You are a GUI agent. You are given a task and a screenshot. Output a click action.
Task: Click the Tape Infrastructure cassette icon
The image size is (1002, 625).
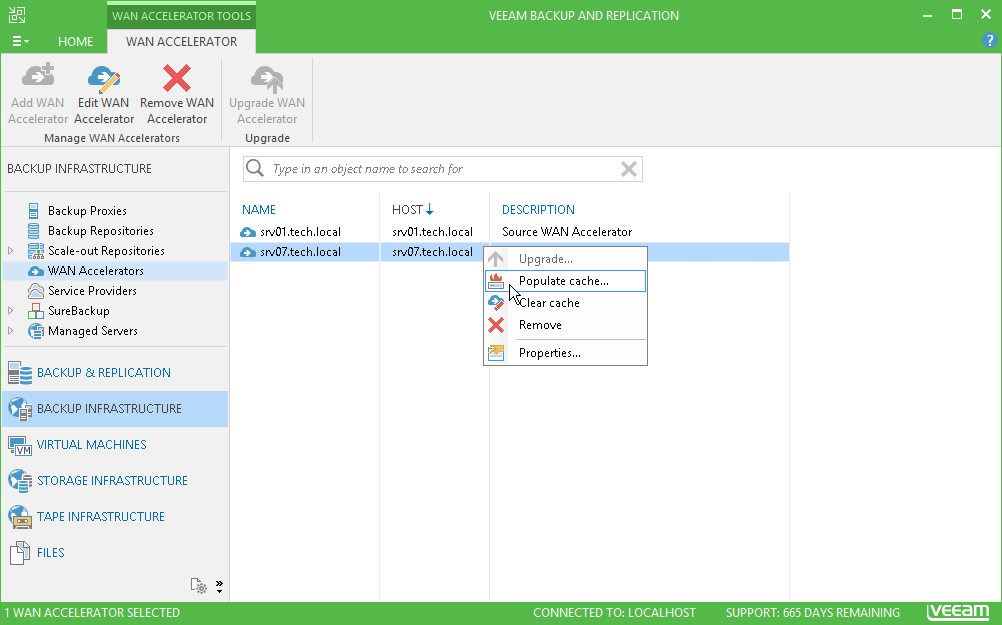(x=20, y=517)
